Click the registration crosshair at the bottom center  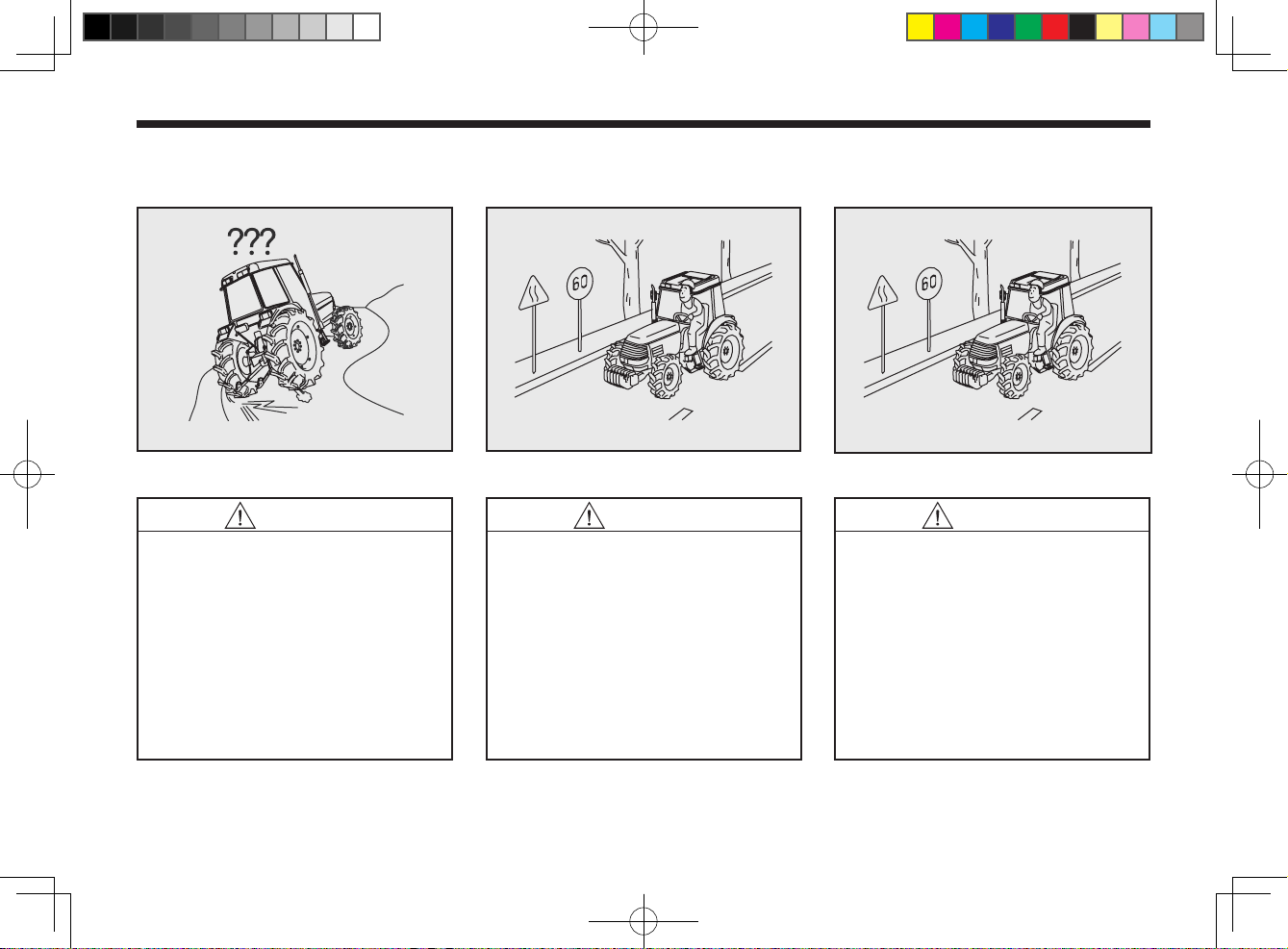644,921
